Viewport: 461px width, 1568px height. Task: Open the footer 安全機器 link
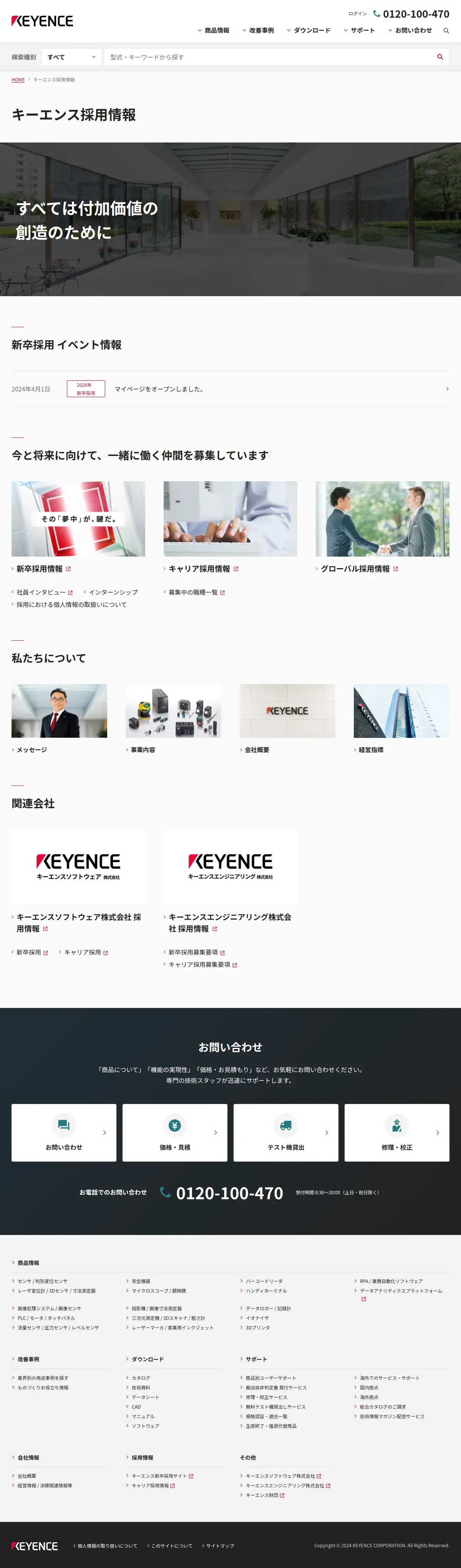click(x=141, y=1281)
